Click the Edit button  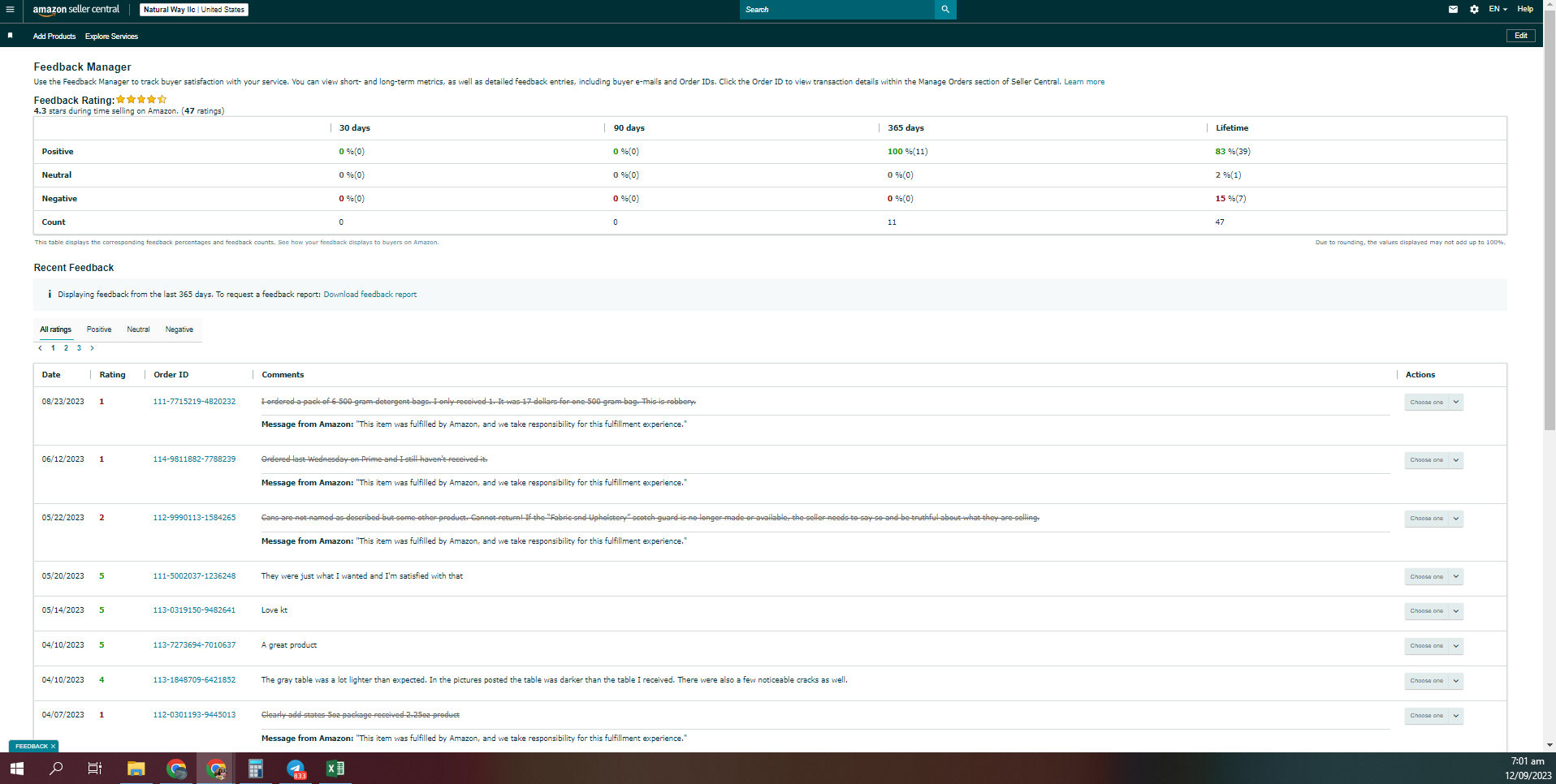pyautogui.click(x=1521, y=36)
